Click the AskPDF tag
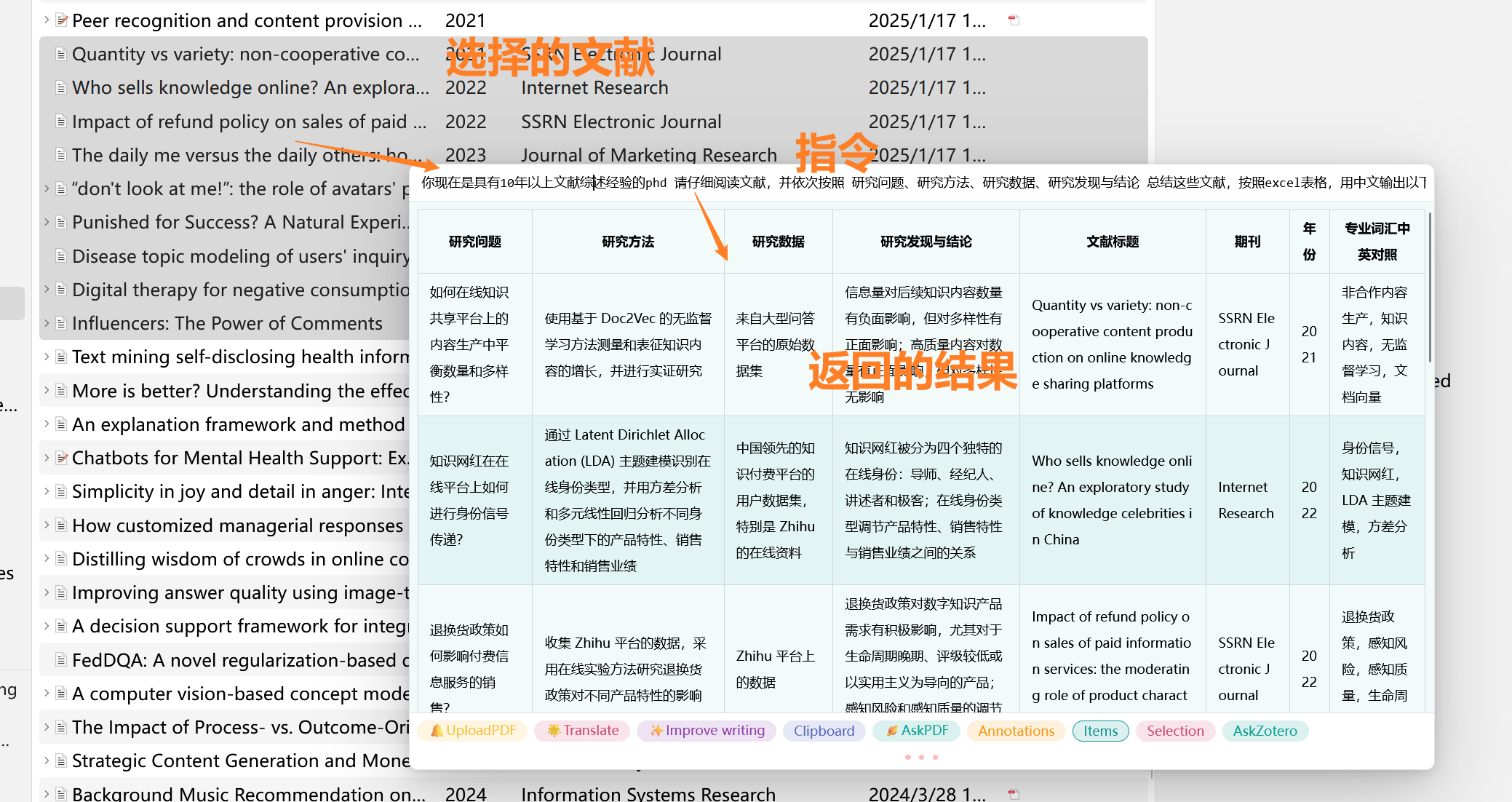This screenshot has width=1512, height=802. 916,731
